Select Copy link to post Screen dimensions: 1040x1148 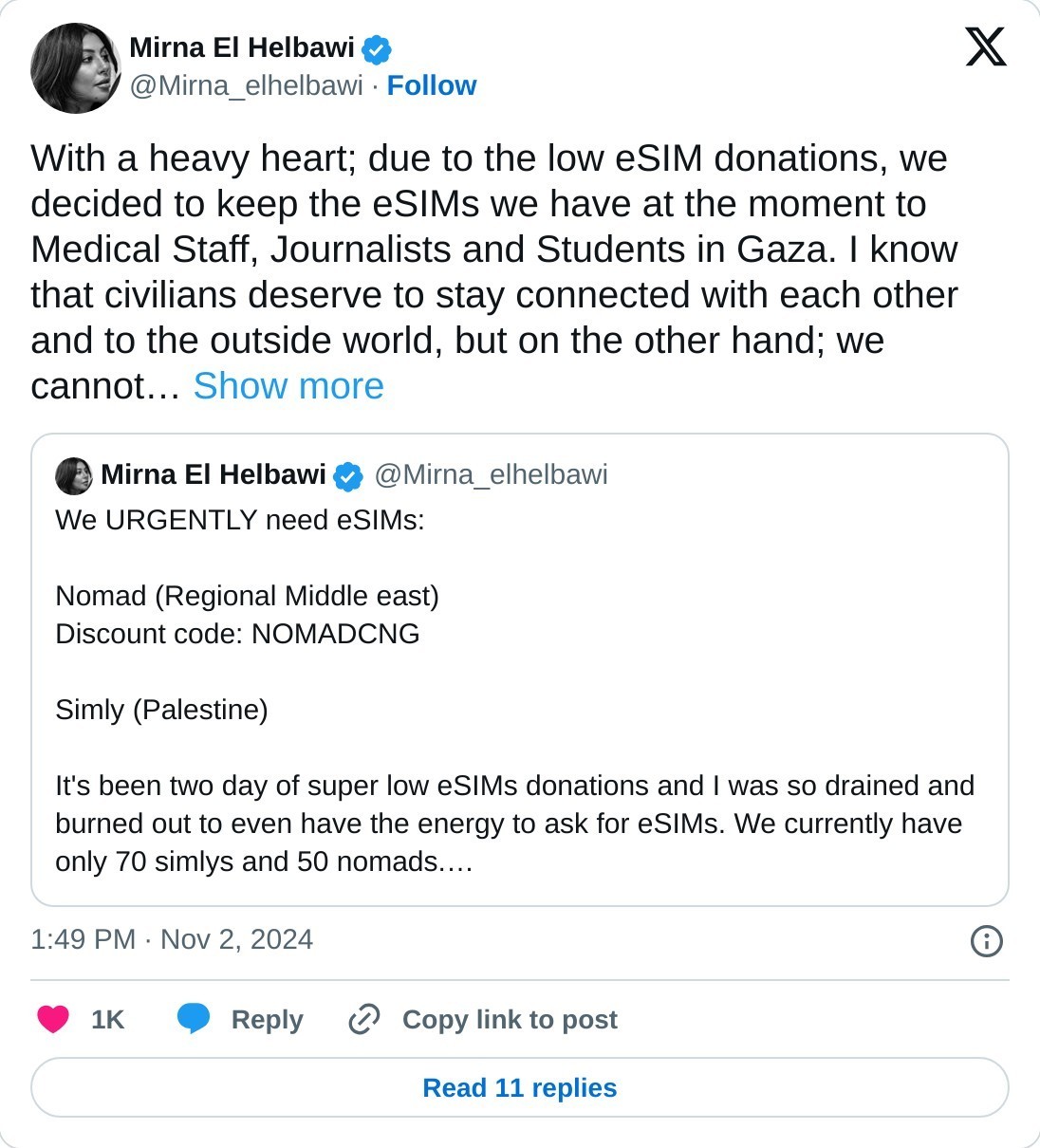(510, 1019)
